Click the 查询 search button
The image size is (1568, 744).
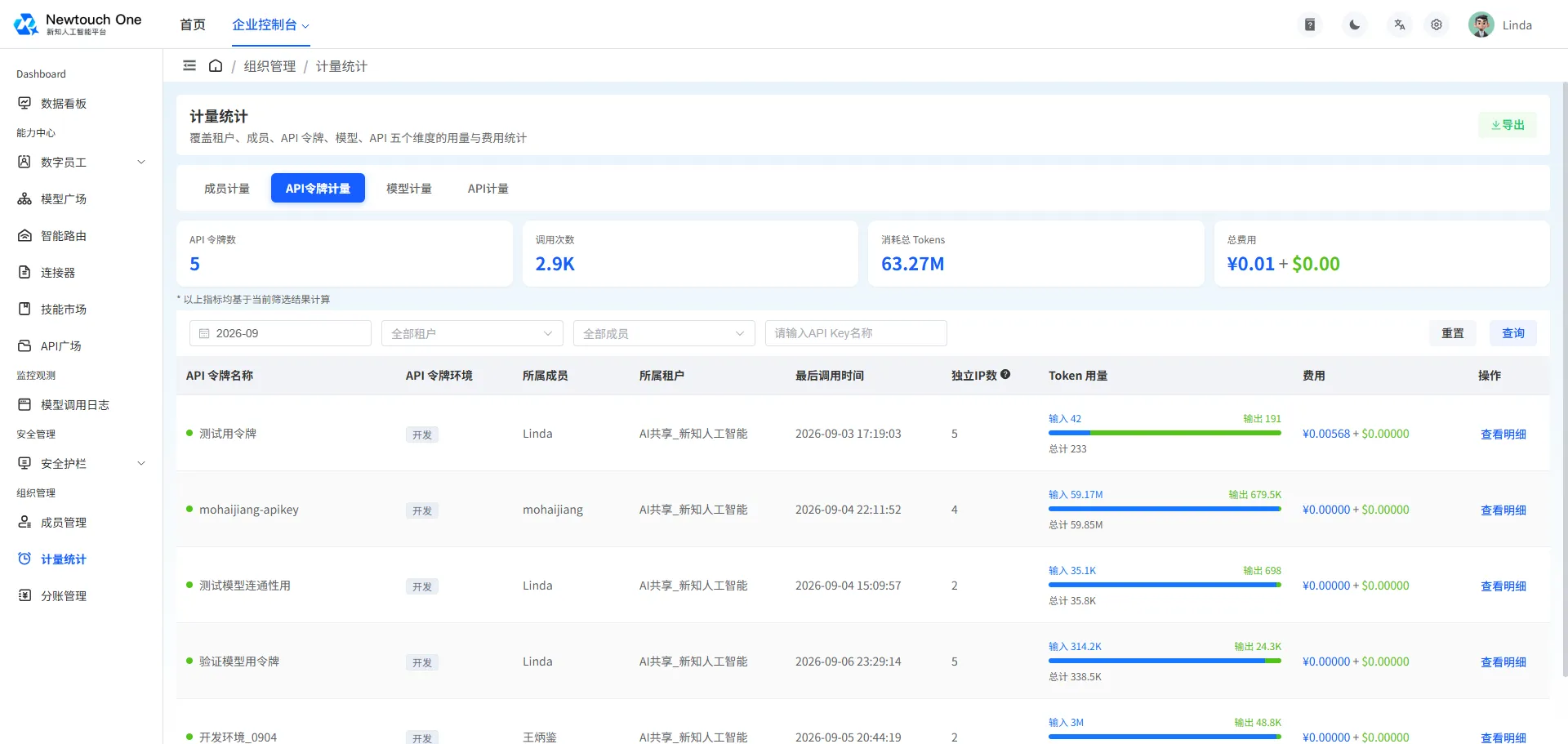1513,333
